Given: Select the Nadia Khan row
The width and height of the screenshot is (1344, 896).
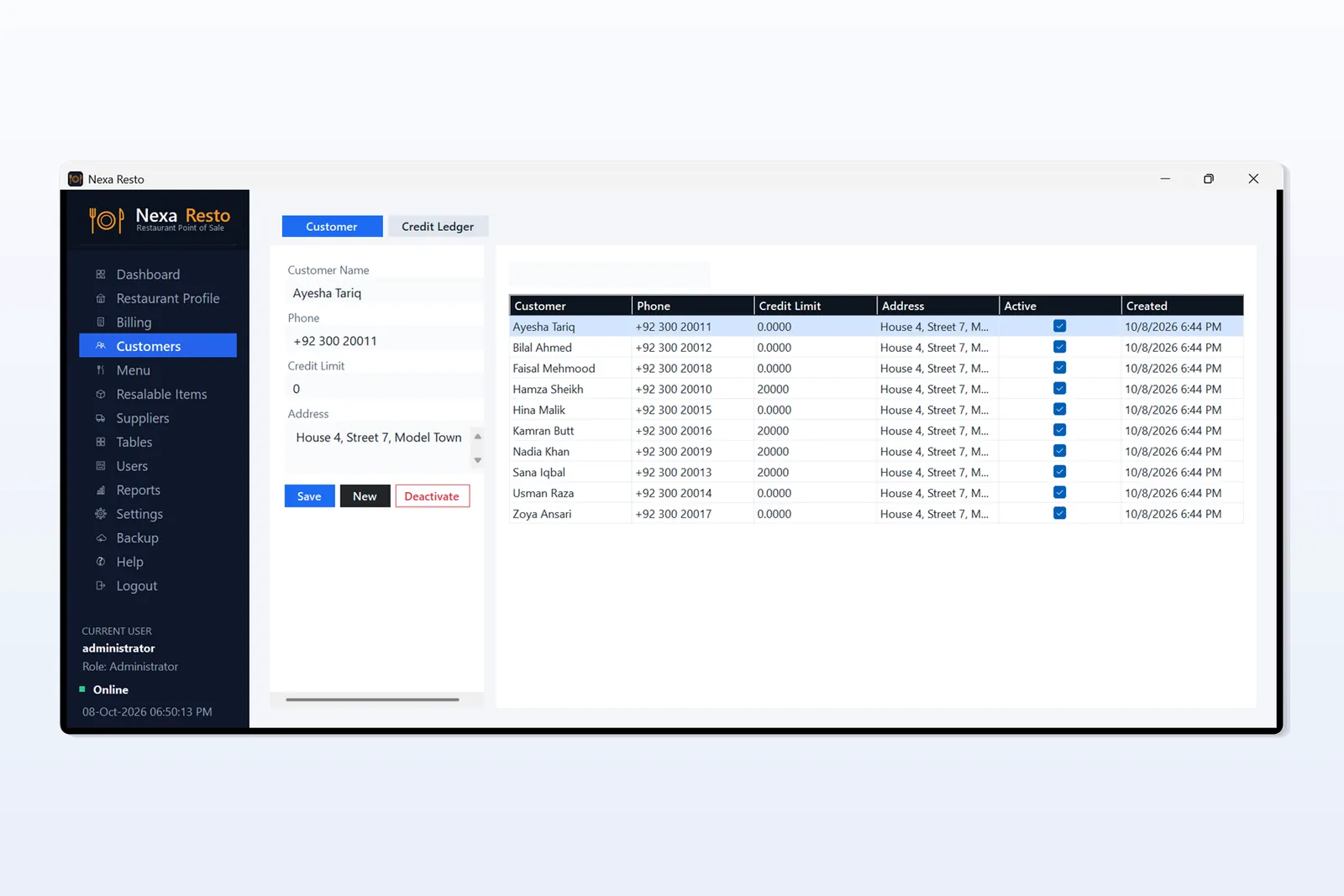Looking at the screenshot, I should pyautogui.click(x=876, y=452).
